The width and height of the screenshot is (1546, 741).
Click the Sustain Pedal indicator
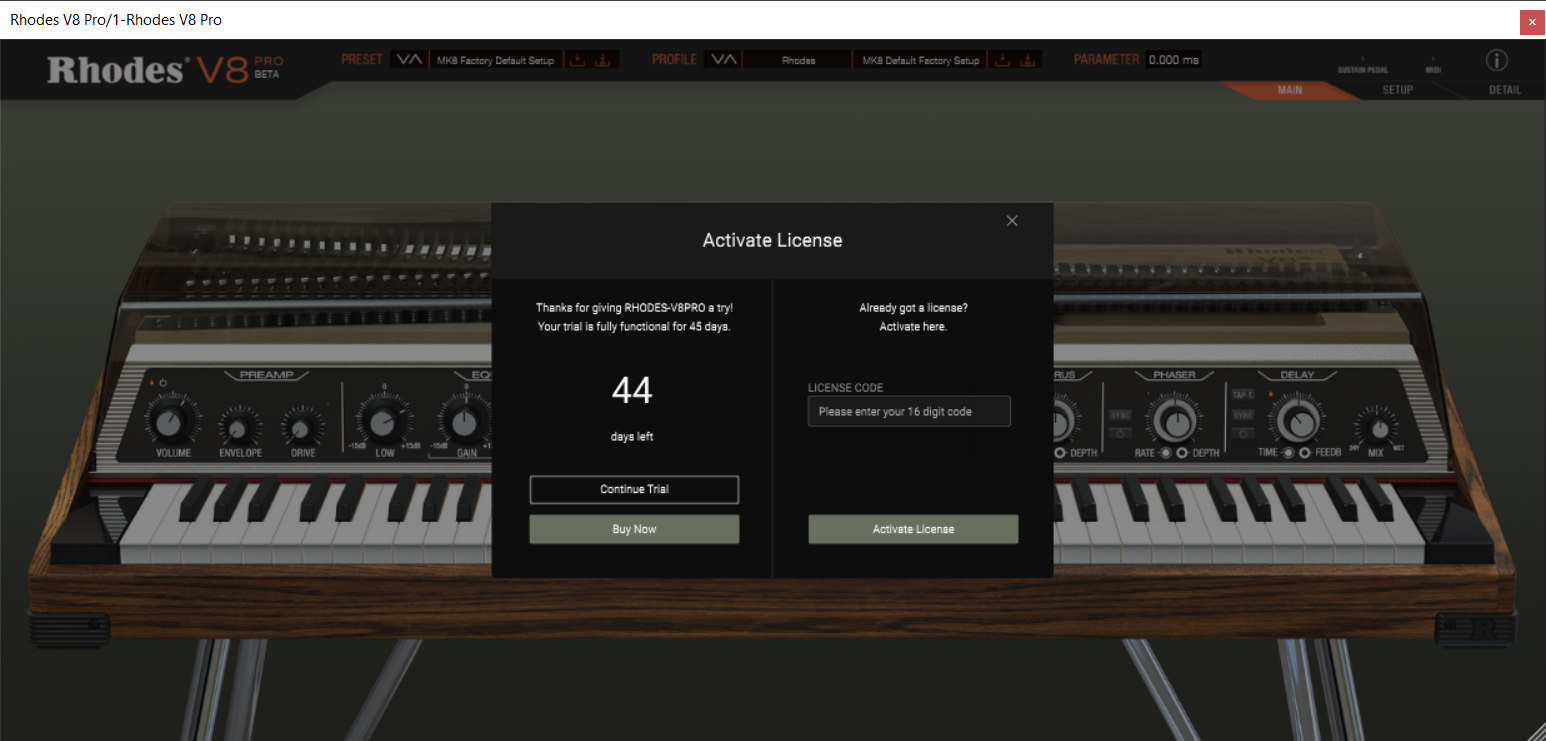(x=1363, y=66)
